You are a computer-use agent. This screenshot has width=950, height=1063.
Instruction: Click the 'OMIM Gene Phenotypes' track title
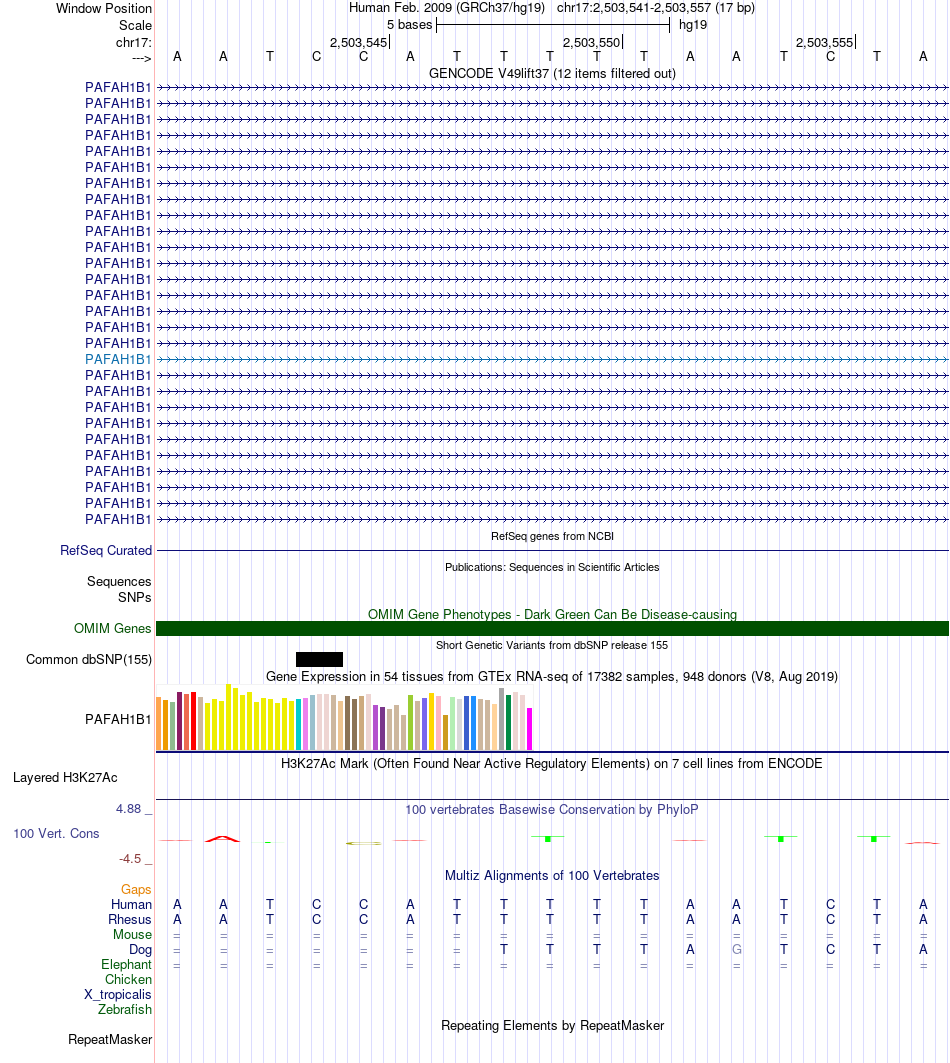tap(552, 614)
